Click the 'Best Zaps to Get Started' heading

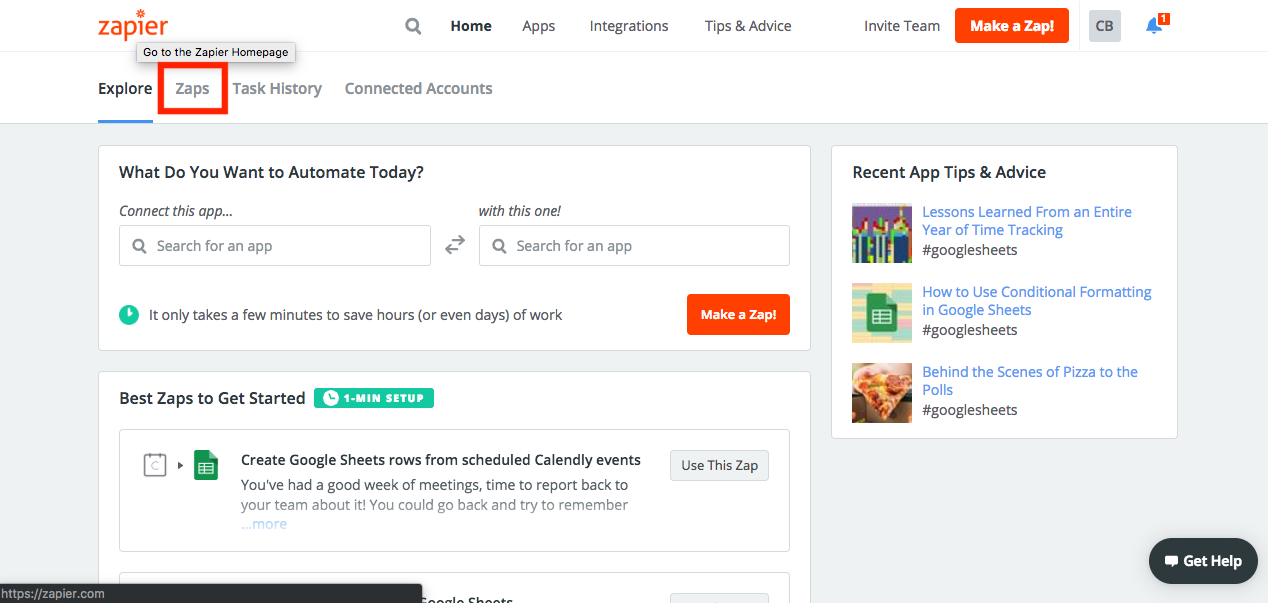click(x=212, y=398)
